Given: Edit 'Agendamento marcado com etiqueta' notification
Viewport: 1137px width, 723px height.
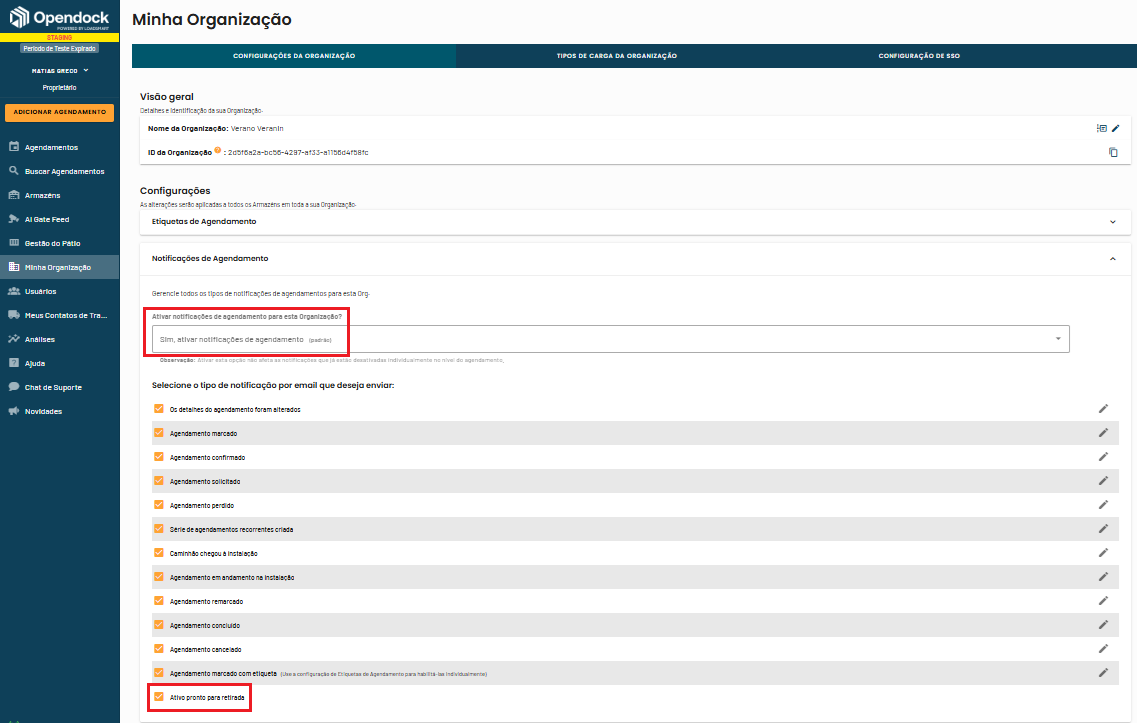Looking at the screenshot, I should (1103, 672).
